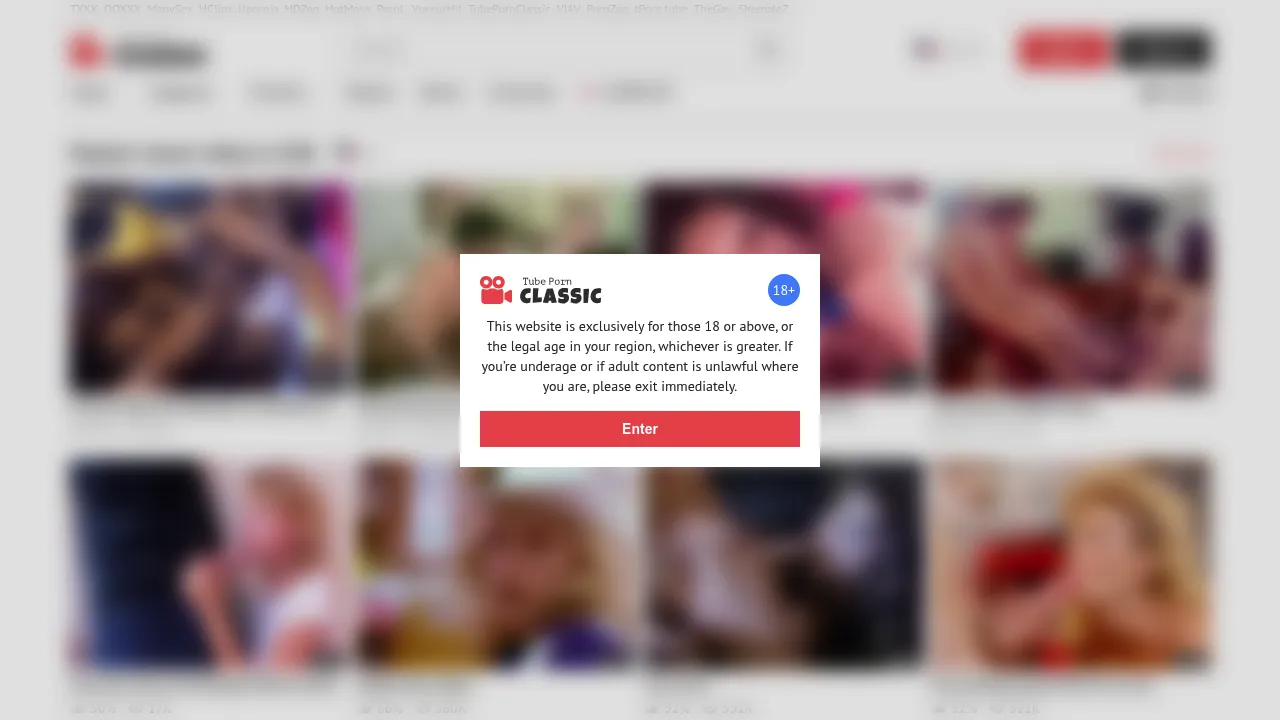Select the first item in navigation bar

click(x=90, y=93)
